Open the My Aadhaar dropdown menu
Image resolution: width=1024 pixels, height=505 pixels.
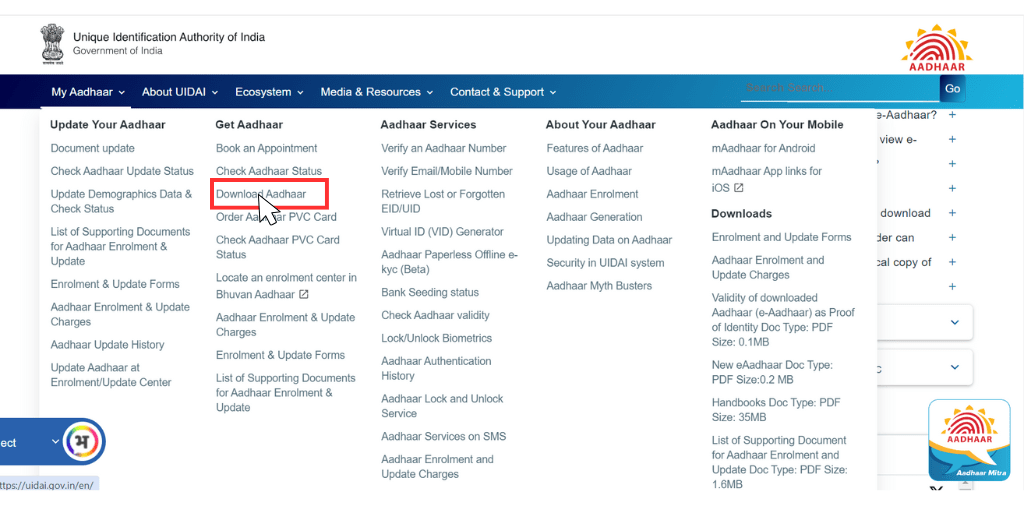point(88,92)
